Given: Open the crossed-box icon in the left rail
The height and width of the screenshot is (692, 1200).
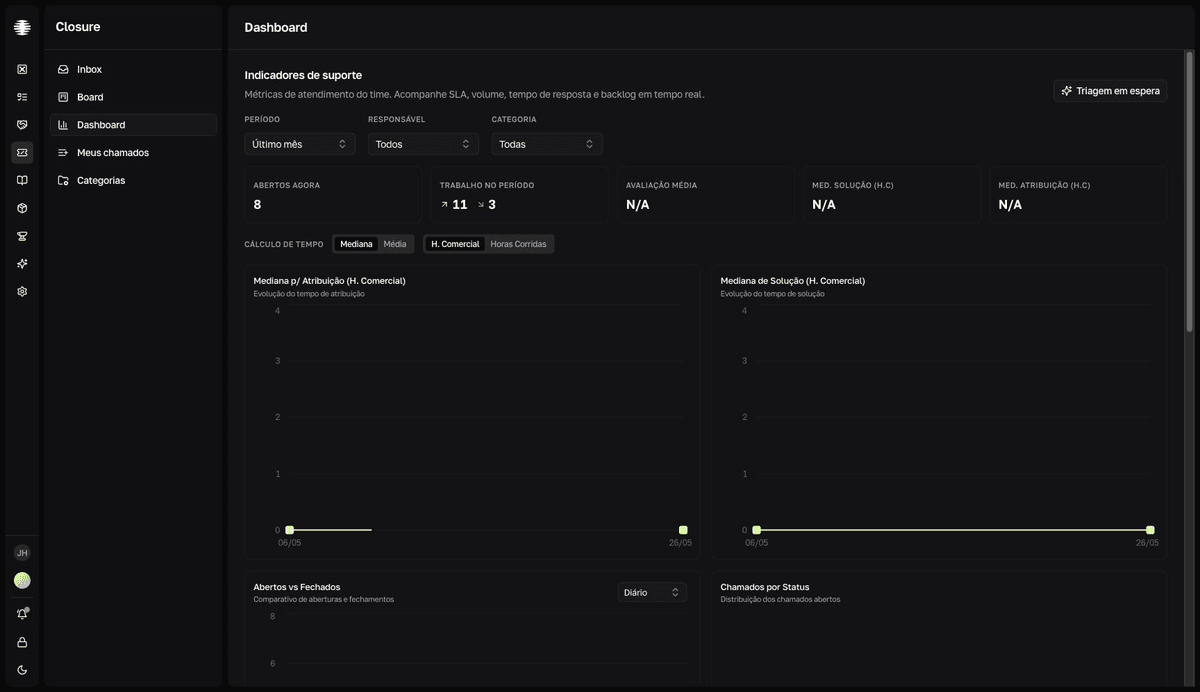Looking at the screenshot, I should click(x=22, y=69).
